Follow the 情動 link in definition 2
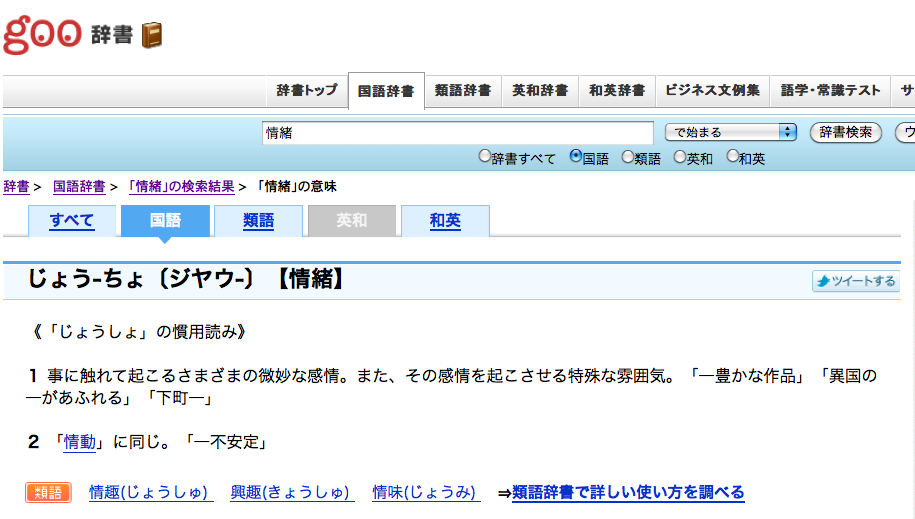The image size is (915, 519). click(80, 441)
